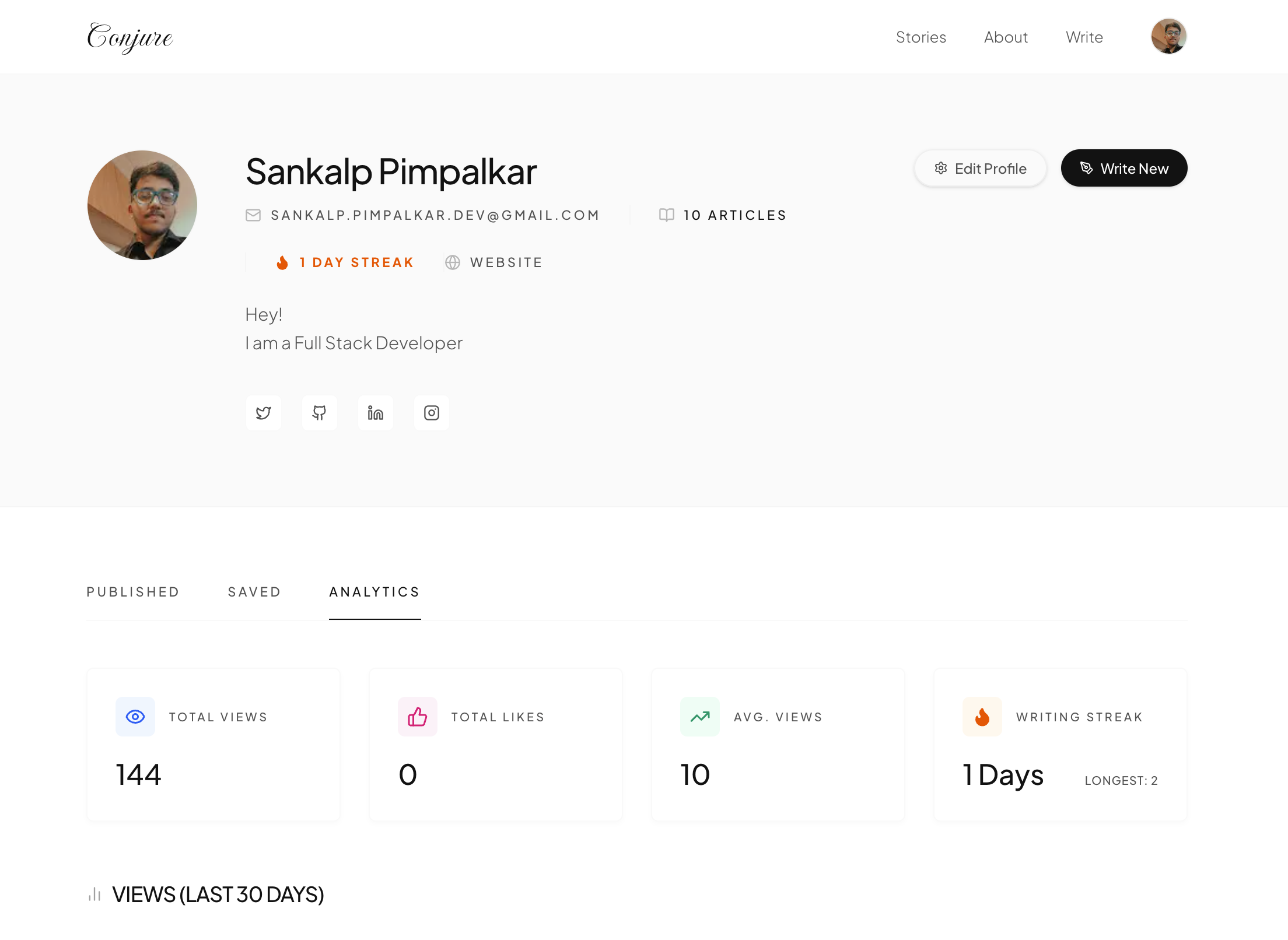1288x940 pixels.
Task: Open Sankalp's Twitter profile icon
Action: tap(263, 413)
